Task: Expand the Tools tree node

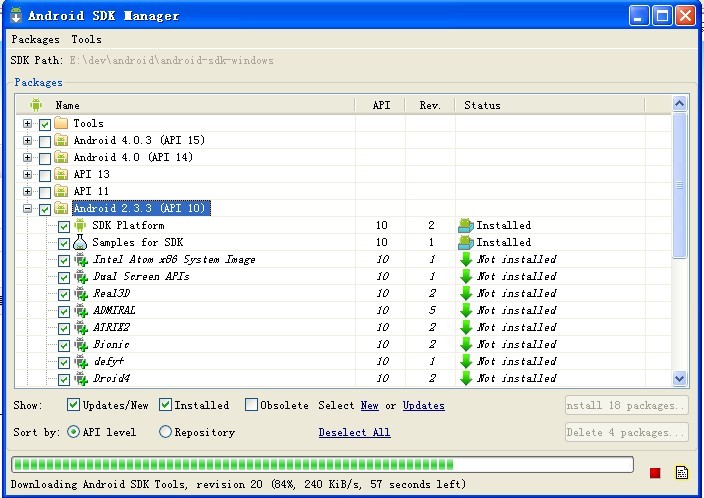Action: click(x=27, y=123)
